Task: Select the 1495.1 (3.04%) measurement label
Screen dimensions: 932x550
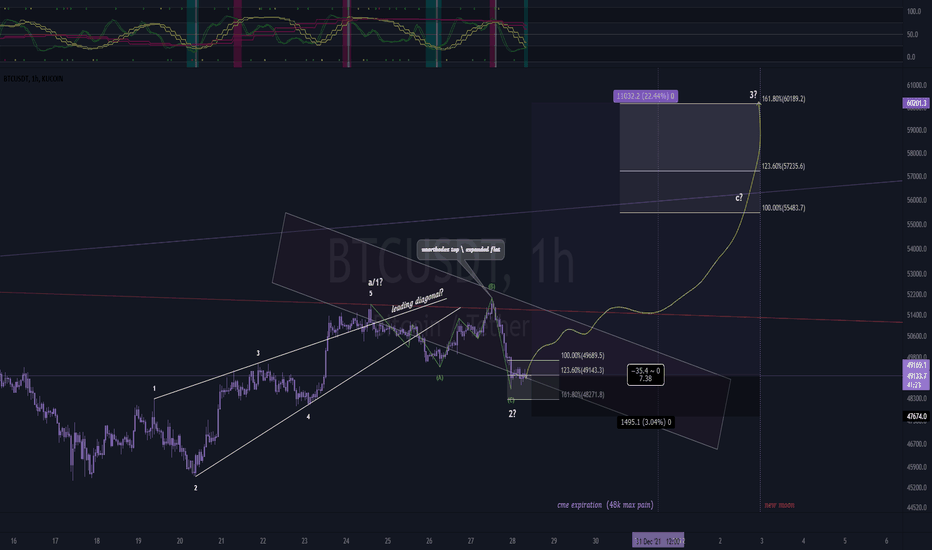Action: [646, 422]
